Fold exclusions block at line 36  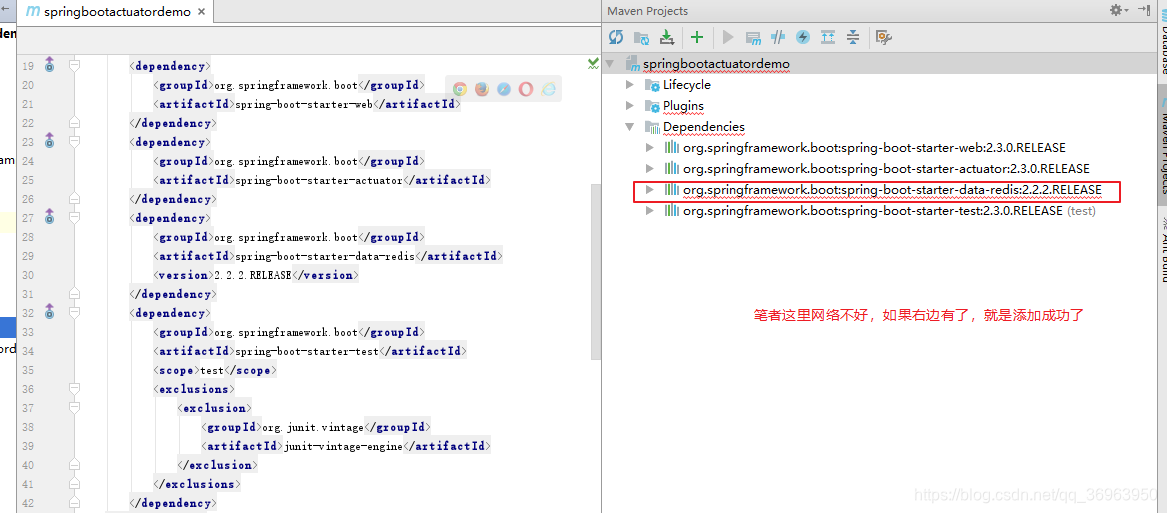click(74, 389)
